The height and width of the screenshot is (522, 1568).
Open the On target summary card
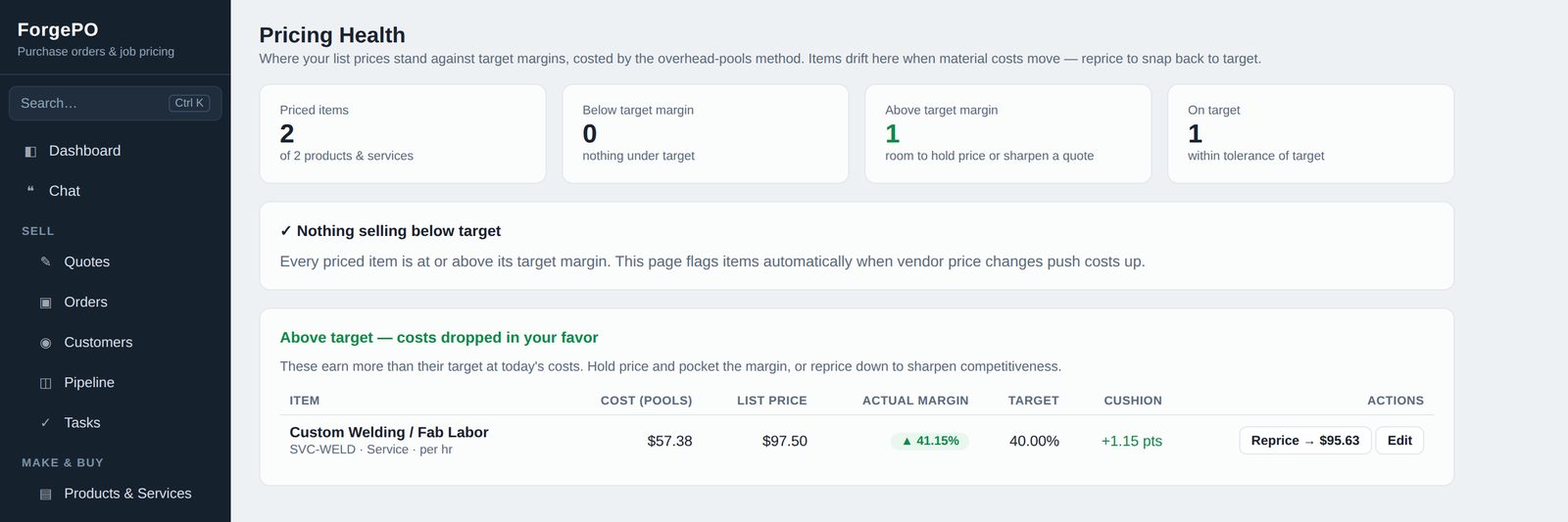pyautogui.click(x=1311, y=133)
